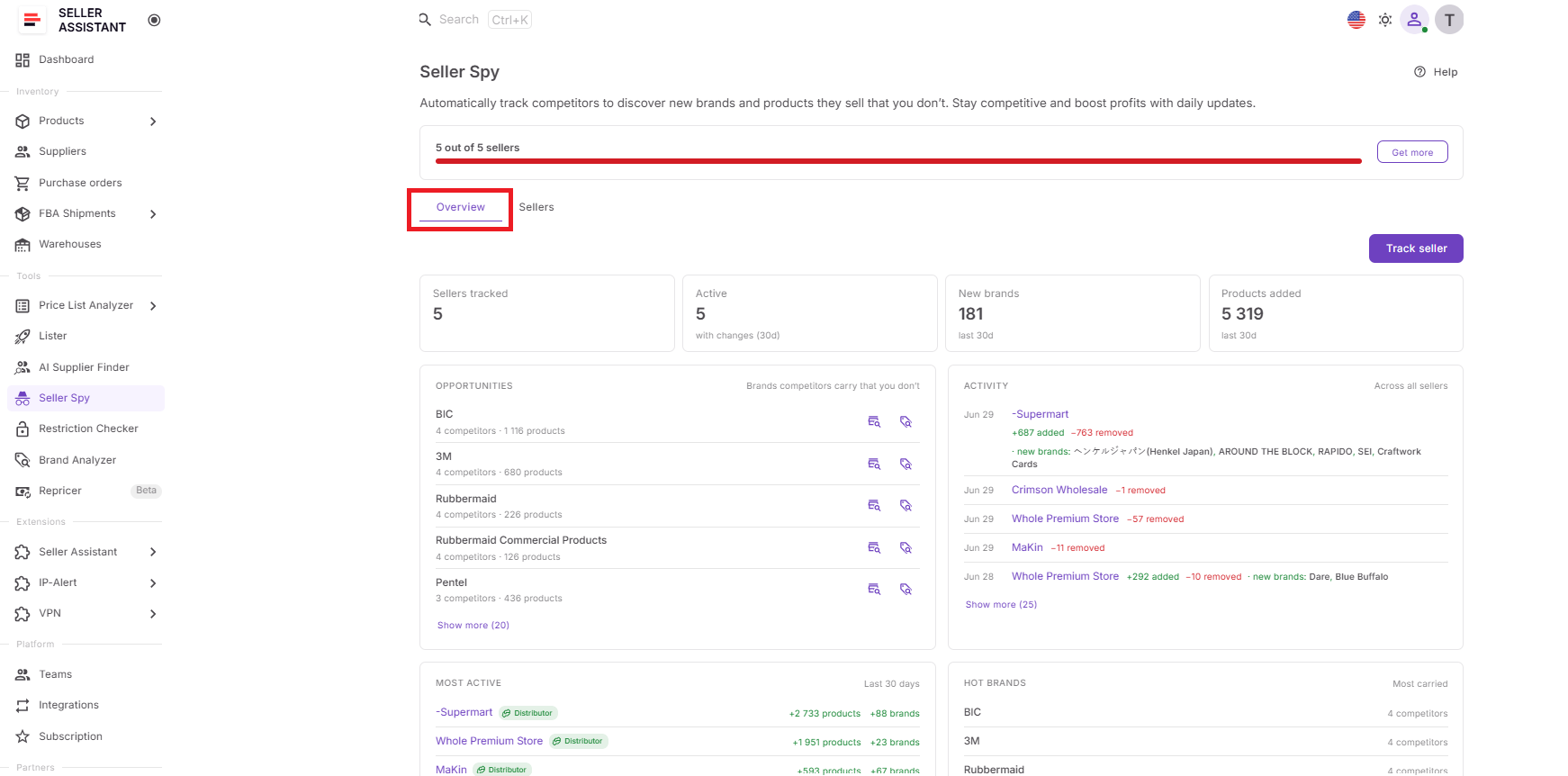This screenshot has height=776, width=1568.
Task: Open the Help link
Action: (1436, 72)
